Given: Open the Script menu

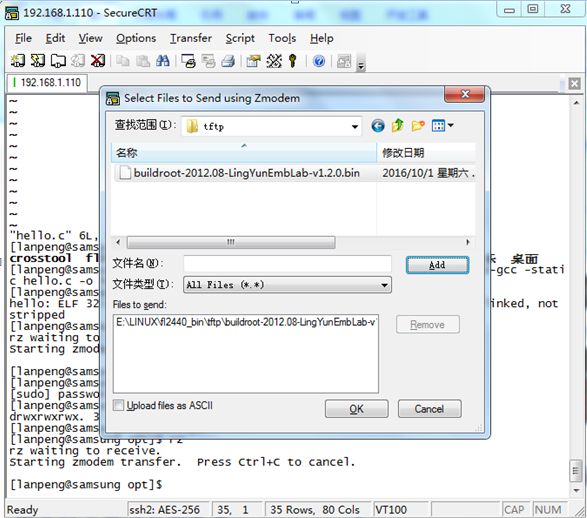Looking at the screenshot, I should pyautogui.click(x=240, y=38).
